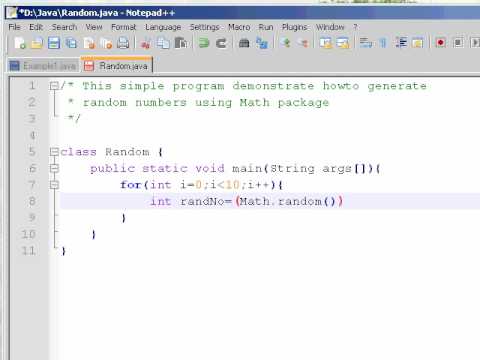480x360 pixels.
Task: Click the Cut scissors icon
Action: [x=146, y=43]
